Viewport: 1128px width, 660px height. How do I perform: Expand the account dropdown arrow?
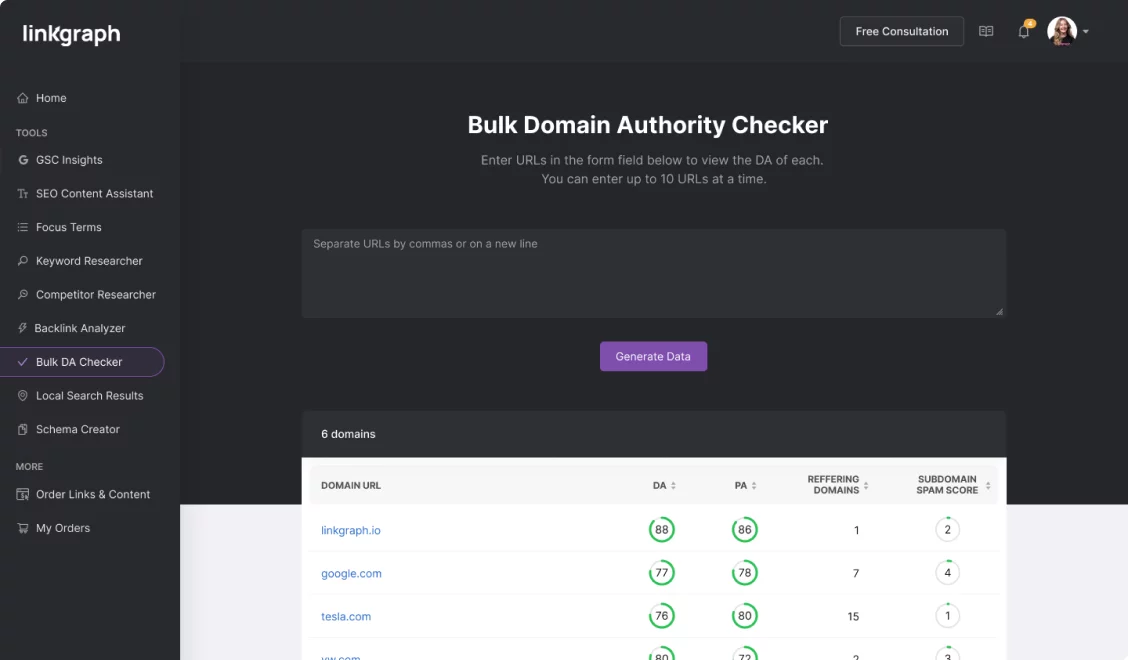tap(1086, 32)
